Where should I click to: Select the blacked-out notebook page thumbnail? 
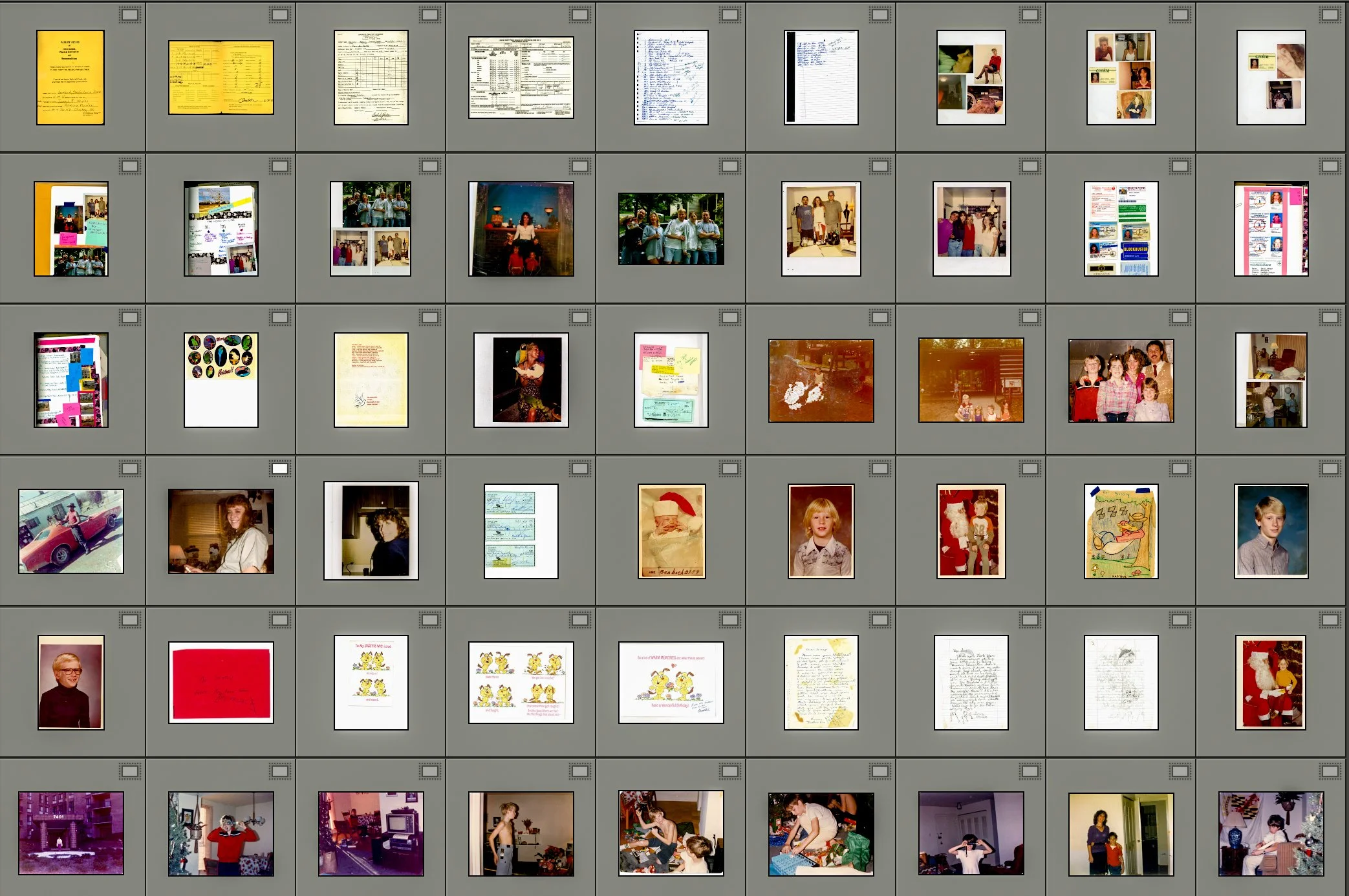click(821, 78)
